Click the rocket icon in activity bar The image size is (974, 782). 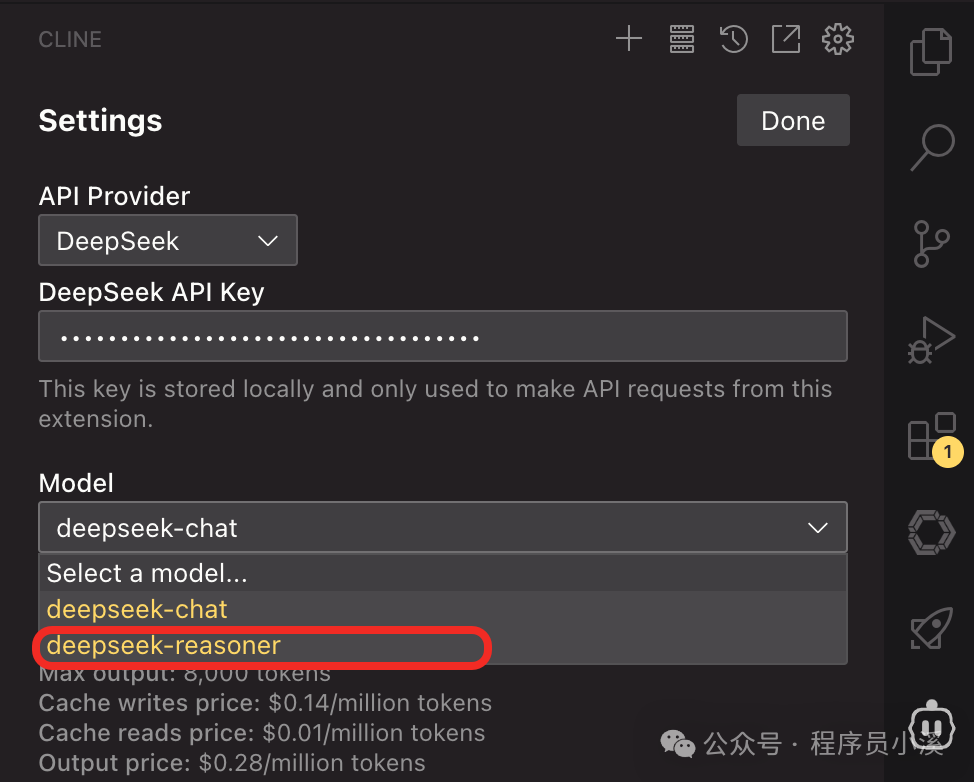coord(931,627)
